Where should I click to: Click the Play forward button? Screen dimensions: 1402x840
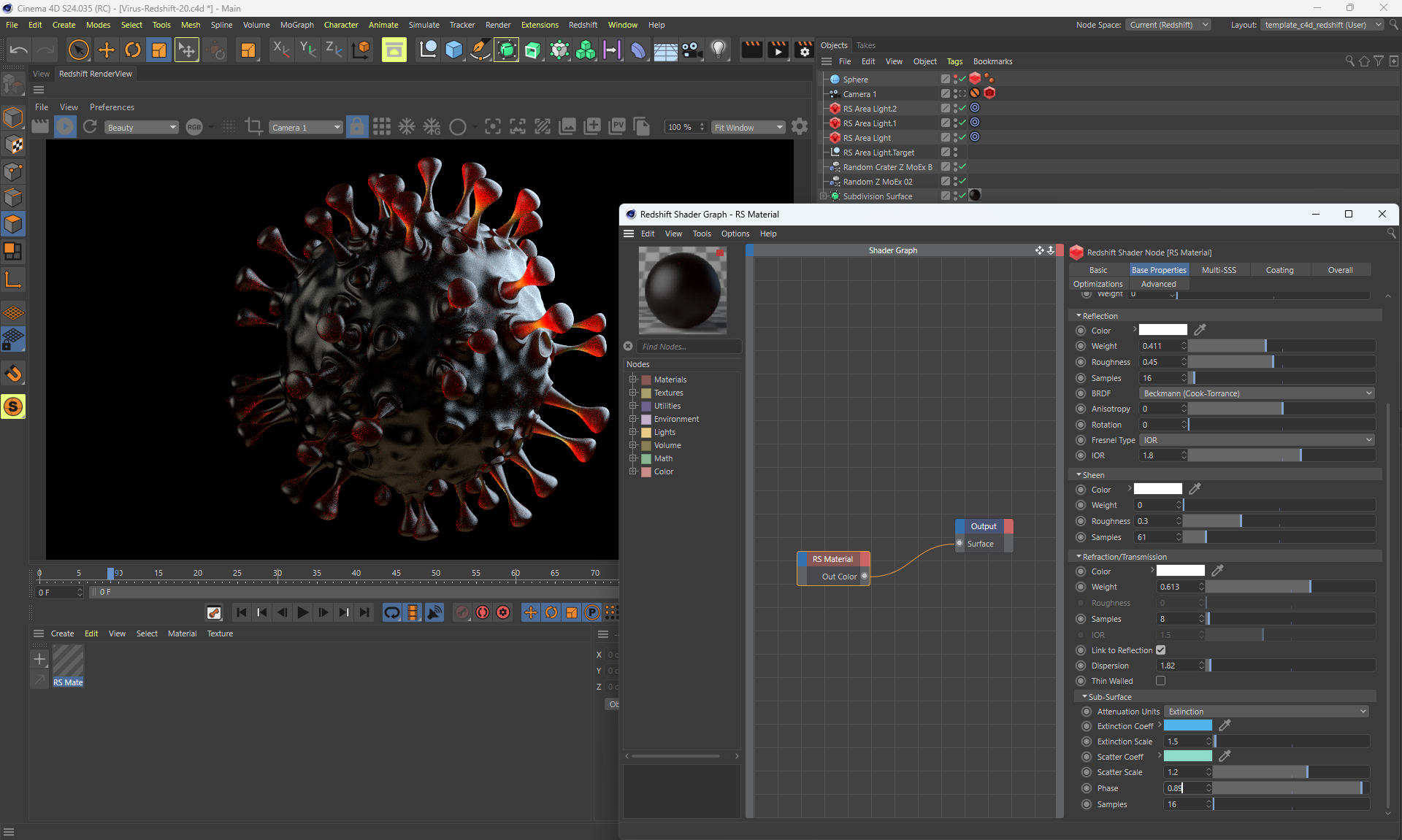[x=303, y=612]
